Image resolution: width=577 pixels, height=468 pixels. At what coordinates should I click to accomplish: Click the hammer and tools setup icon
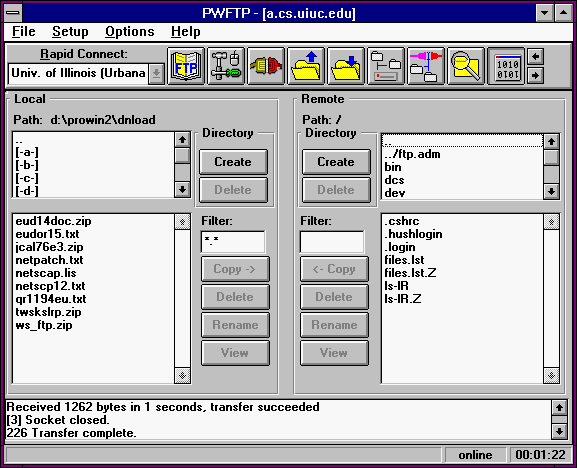pyautogui.click(x=226, y=66)
